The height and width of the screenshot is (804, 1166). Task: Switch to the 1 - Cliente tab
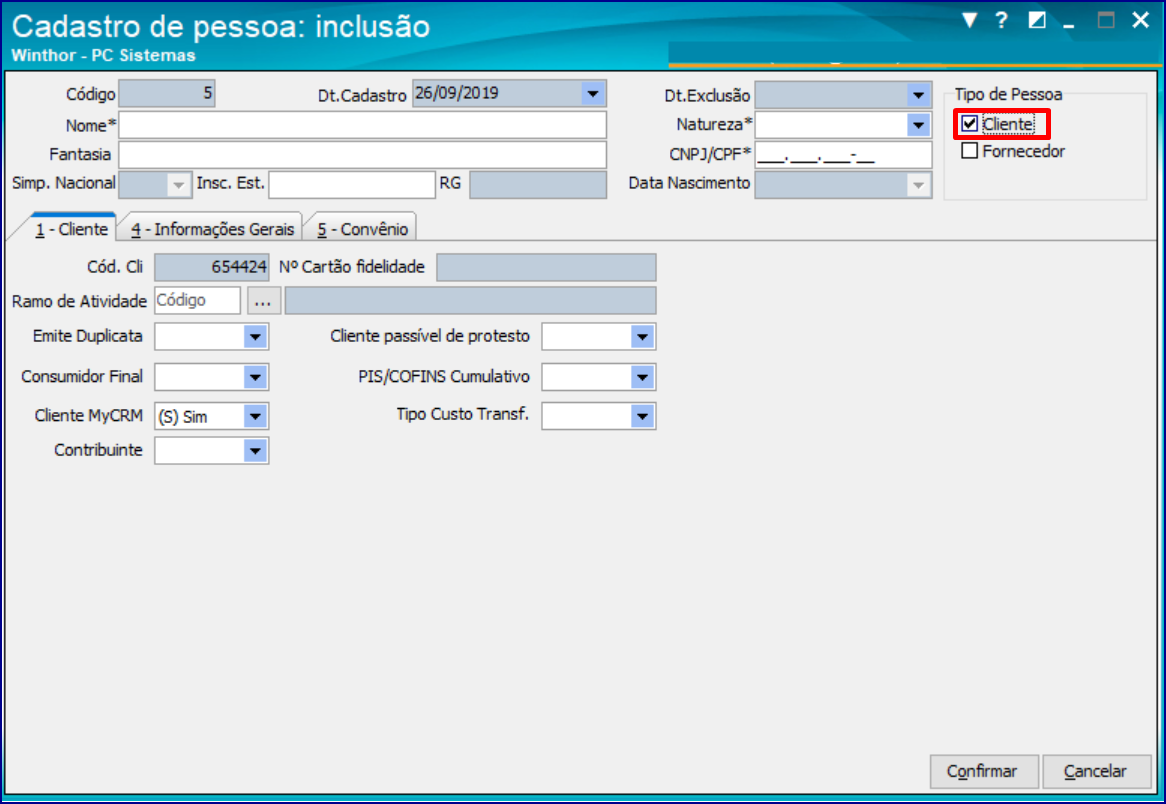click(71, 229)
